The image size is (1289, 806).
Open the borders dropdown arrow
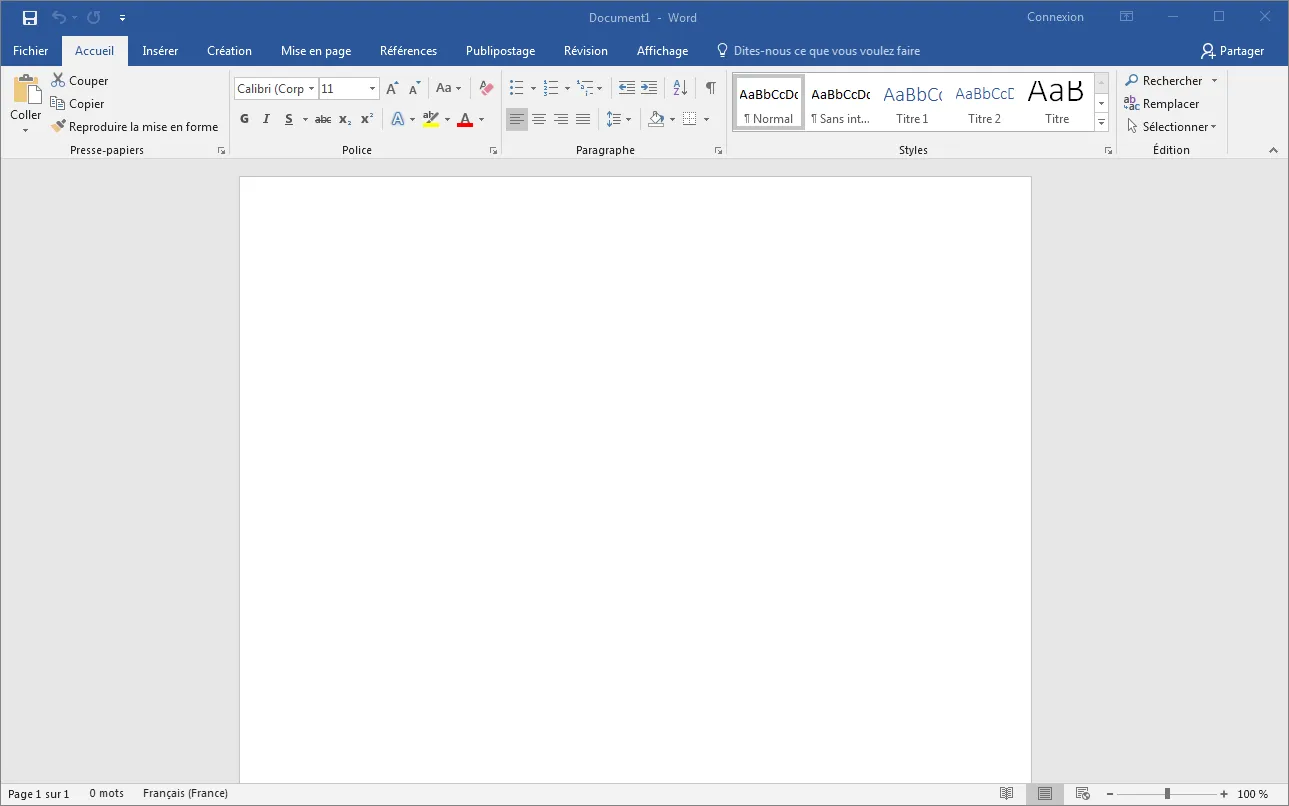coord(706,119)
